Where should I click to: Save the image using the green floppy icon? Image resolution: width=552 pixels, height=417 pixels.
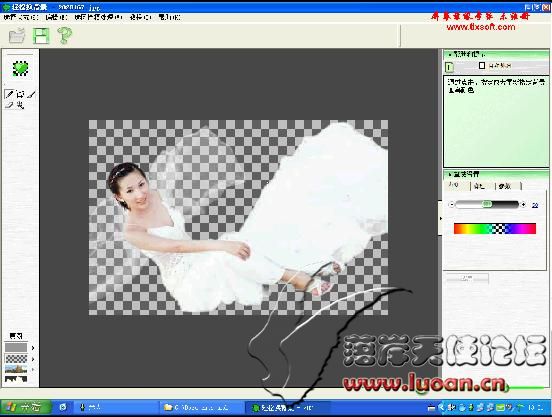coord(41,36)
